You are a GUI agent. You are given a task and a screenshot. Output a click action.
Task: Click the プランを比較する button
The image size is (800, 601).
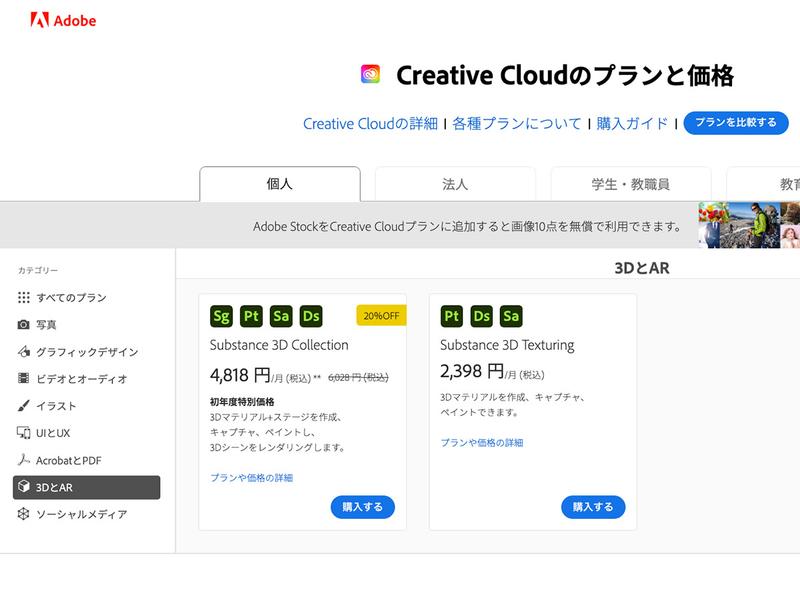click(x=736, y=122)
